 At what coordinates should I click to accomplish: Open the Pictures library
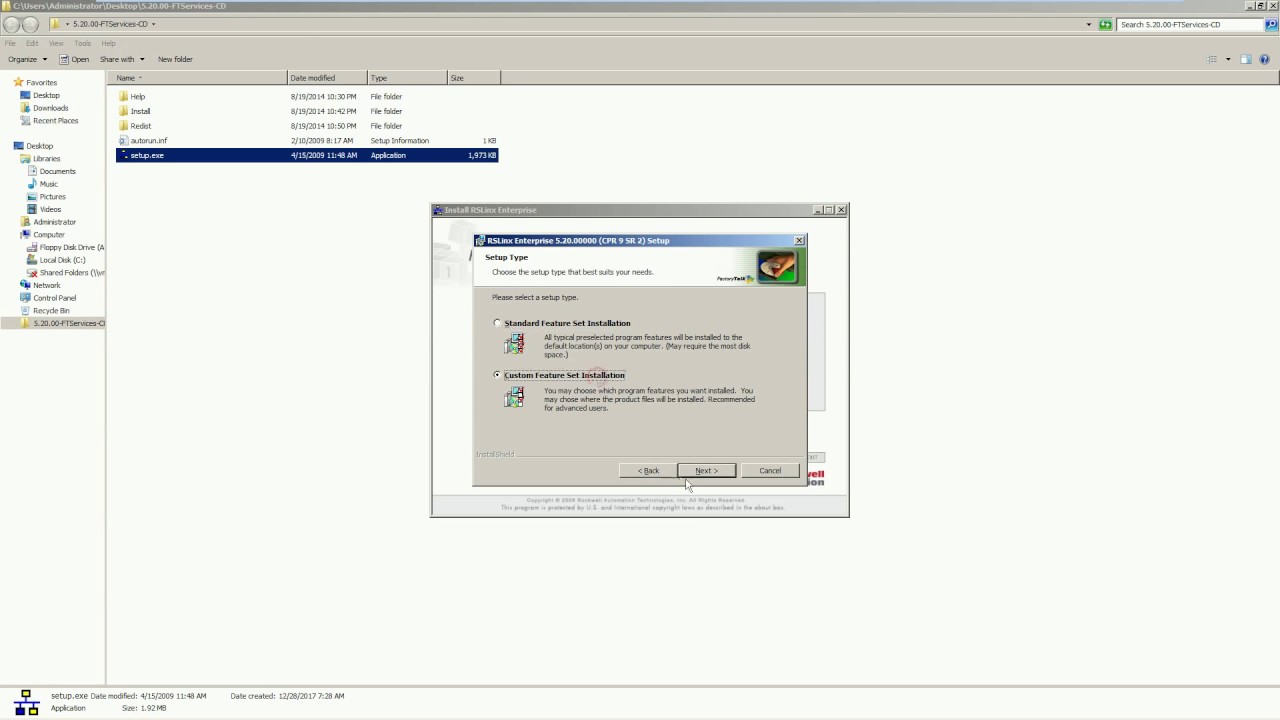point(52,197)
